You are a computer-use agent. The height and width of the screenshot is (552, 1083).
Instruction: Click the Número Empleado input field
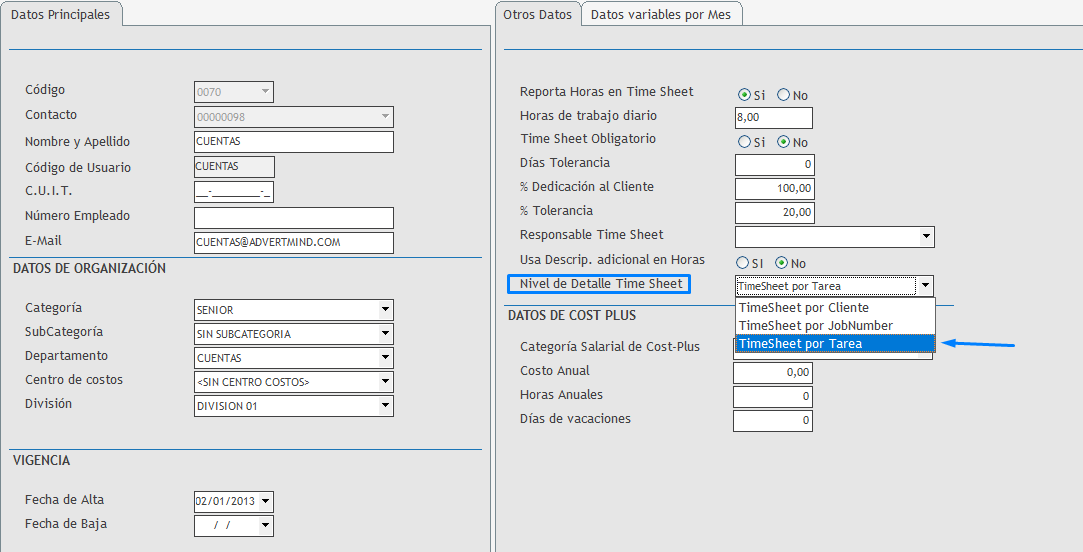pyautogui.click(x=294, y=218)
